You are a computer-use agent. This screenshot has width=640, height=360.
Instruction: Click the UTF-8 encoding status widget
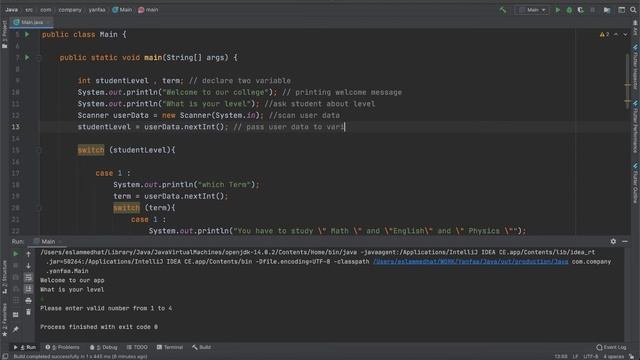[x=590, y=356]
